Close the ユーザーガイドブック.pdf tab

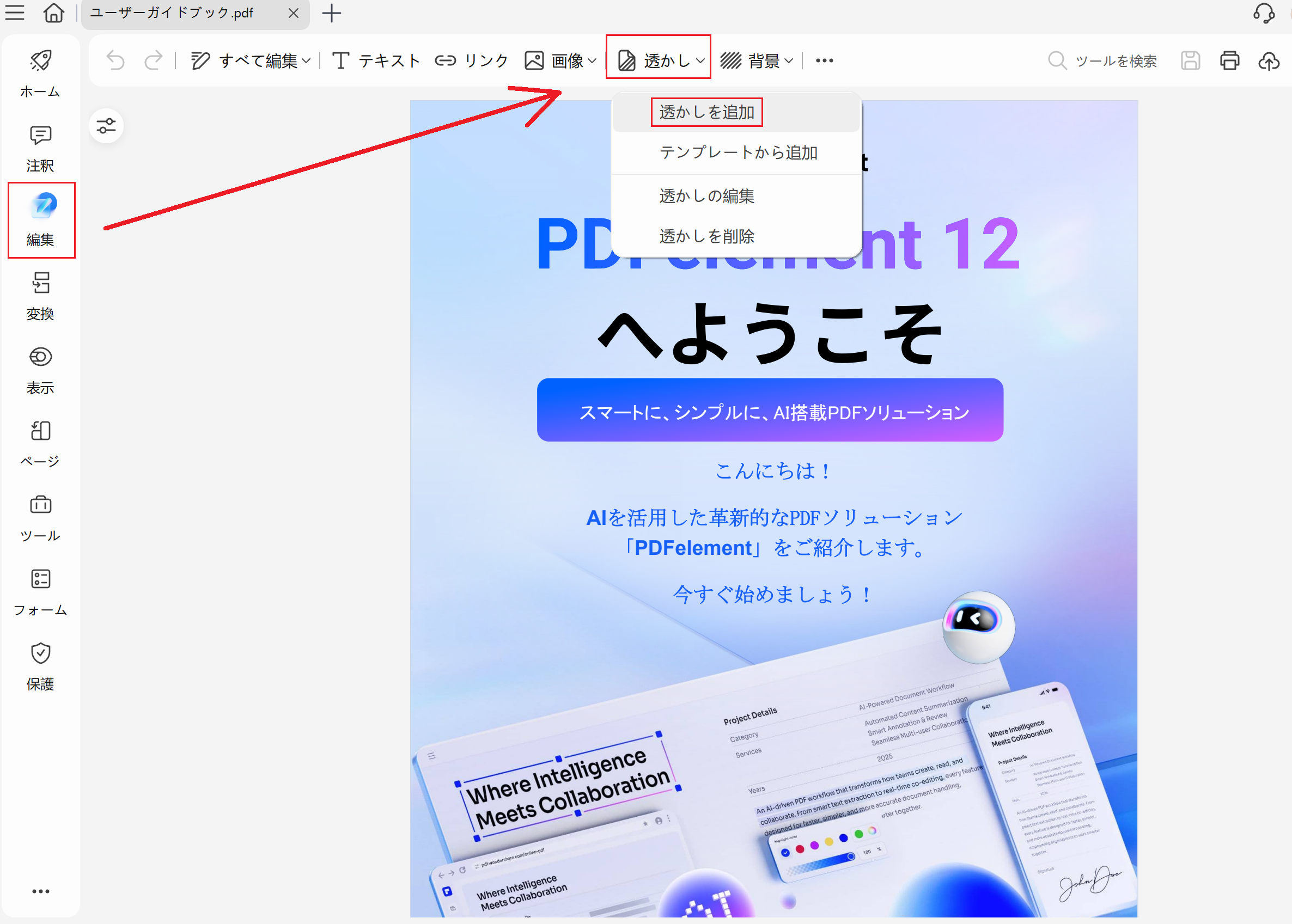(x=293, y=13)
